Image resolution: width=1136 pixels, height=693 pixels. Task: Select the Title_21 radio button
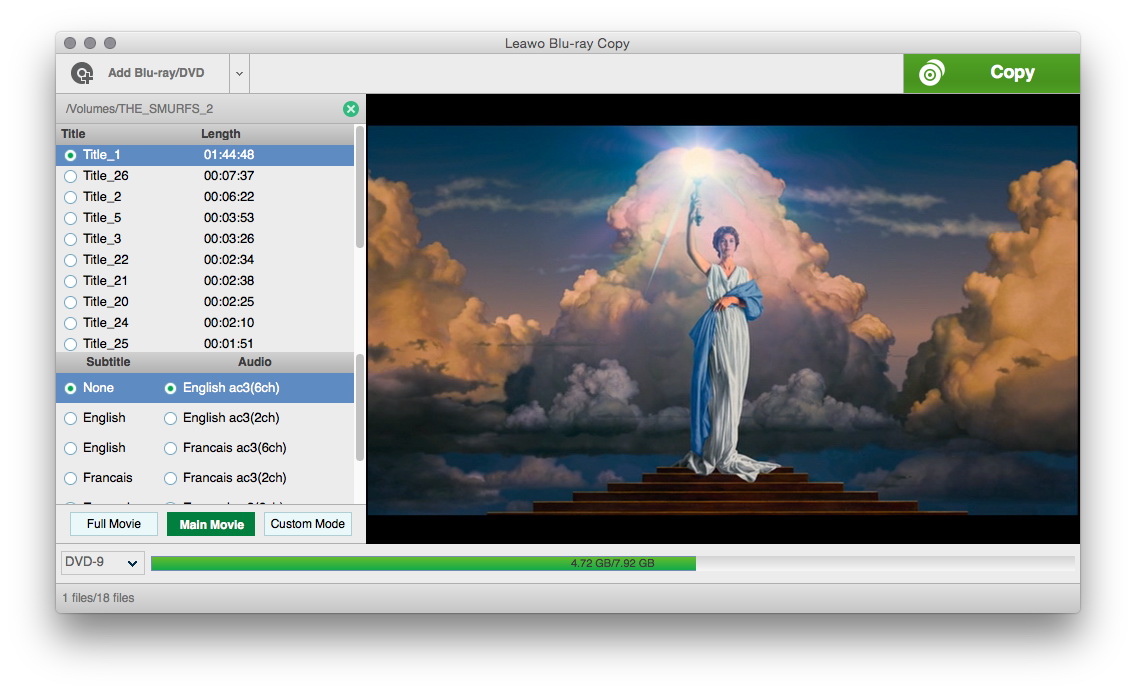70,281
